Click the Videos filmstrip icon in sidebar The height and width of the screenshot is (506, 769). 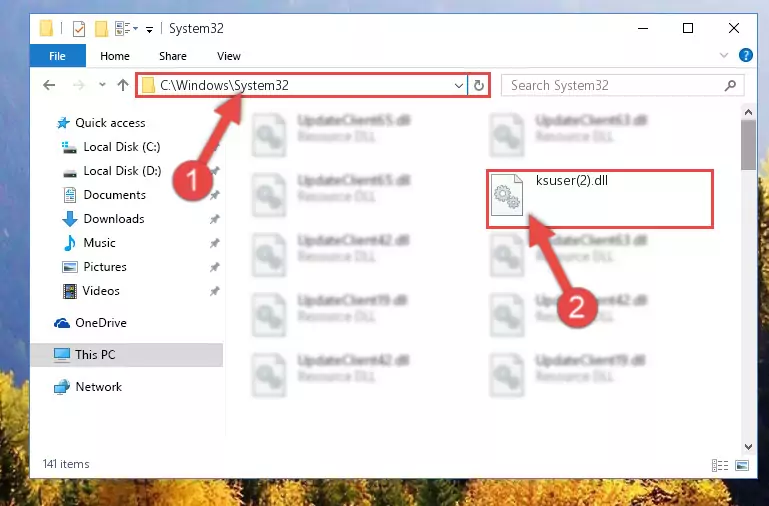70,291
